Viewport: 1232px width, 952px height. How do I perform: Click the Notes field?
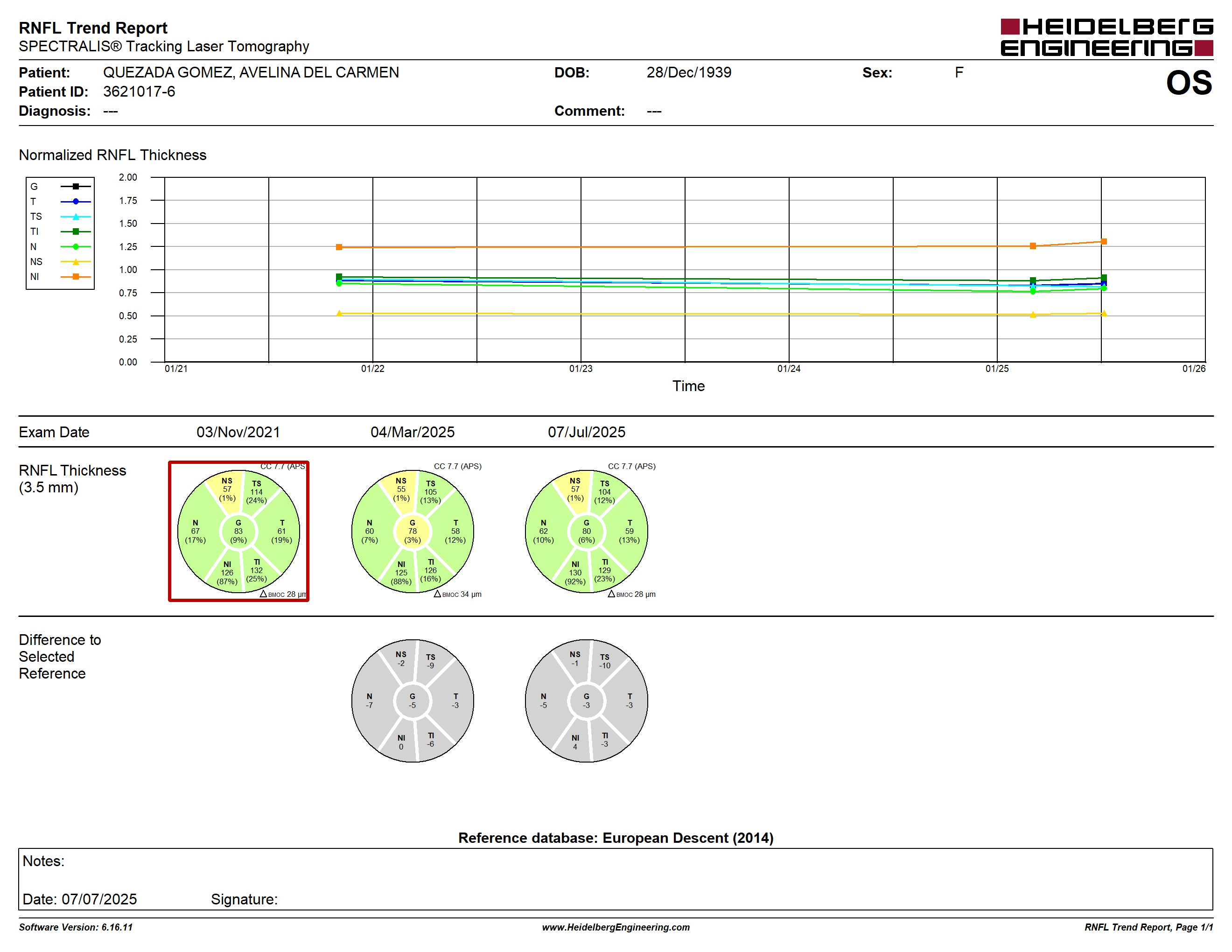[x=616, y=879]
